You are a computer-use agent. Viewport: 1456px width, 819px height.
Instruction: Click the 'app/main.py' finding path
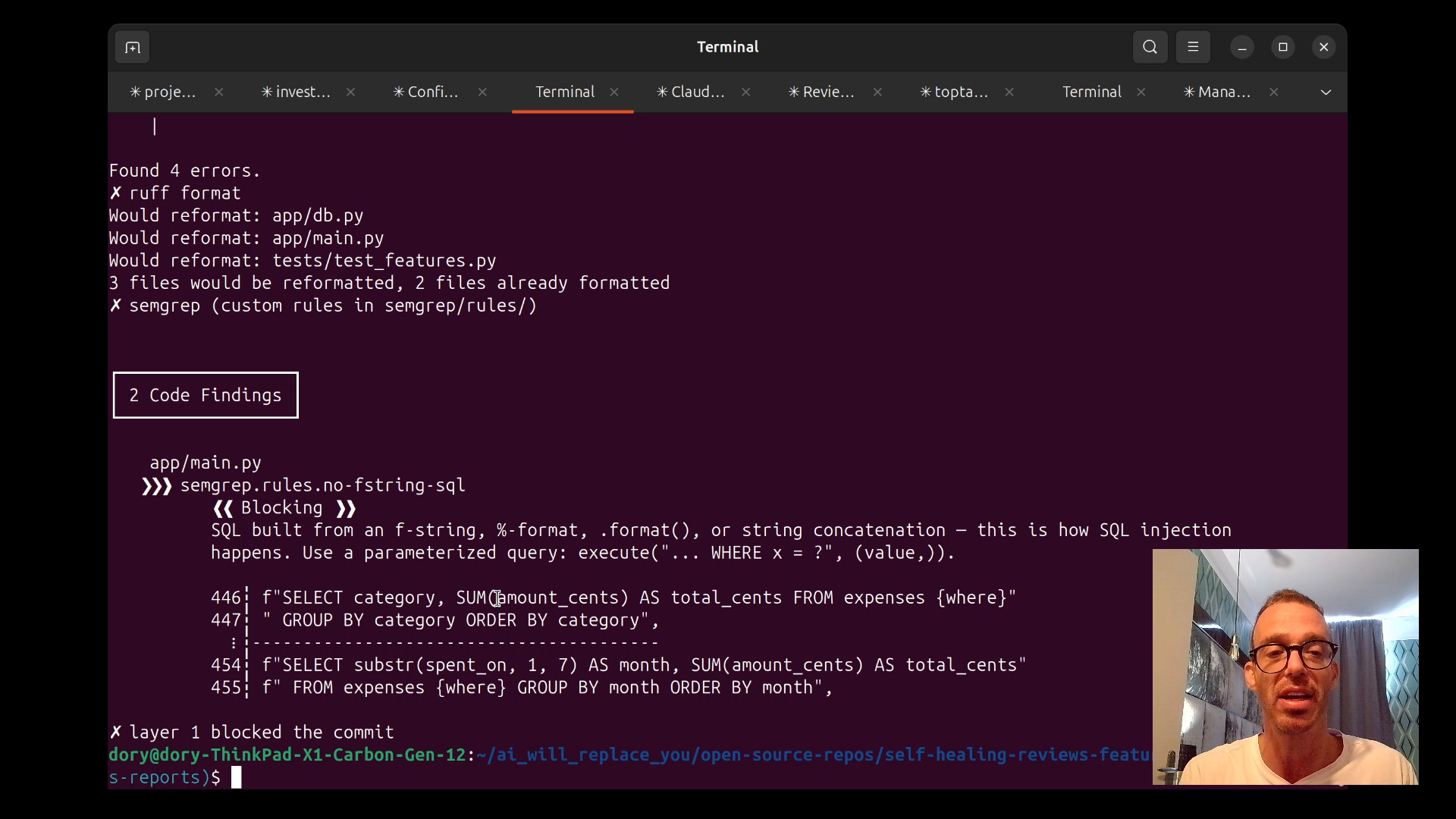[x=206, y=463]
